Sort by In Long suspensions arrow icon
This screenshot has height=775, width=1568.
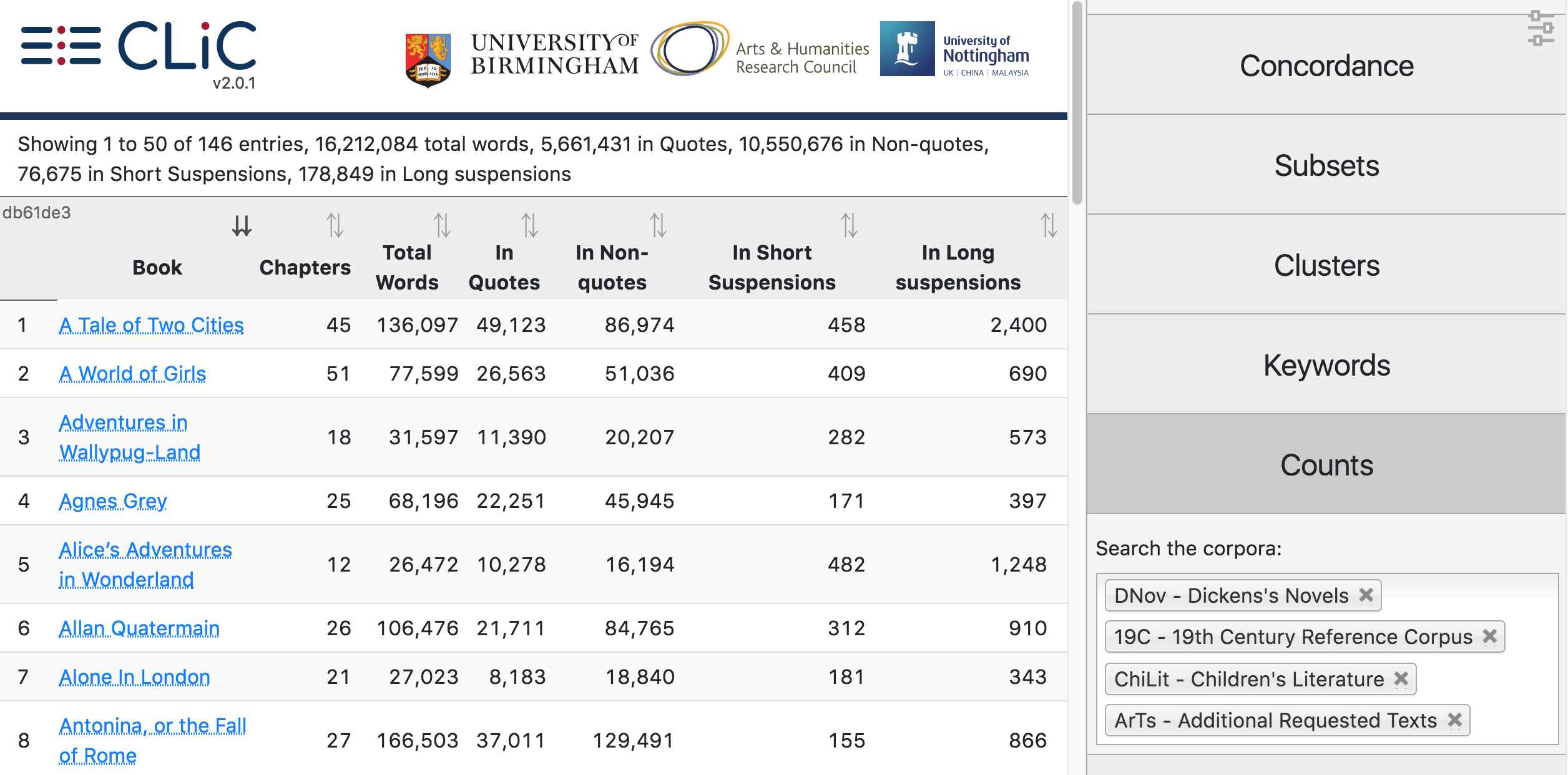1049,225
